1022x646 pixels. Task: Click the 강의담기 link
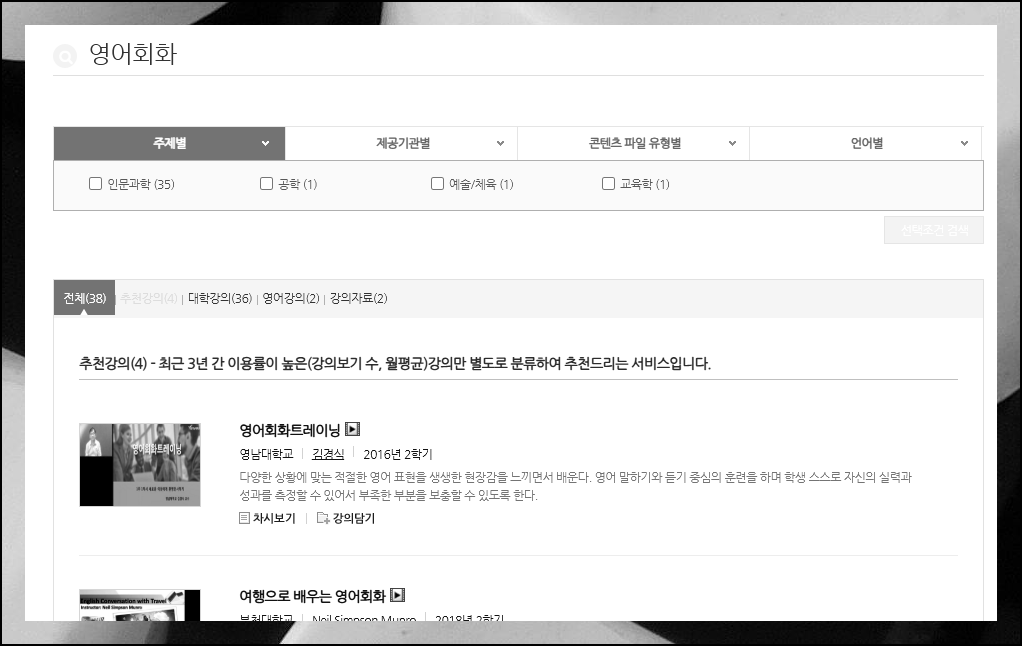(x=354, y=518)
